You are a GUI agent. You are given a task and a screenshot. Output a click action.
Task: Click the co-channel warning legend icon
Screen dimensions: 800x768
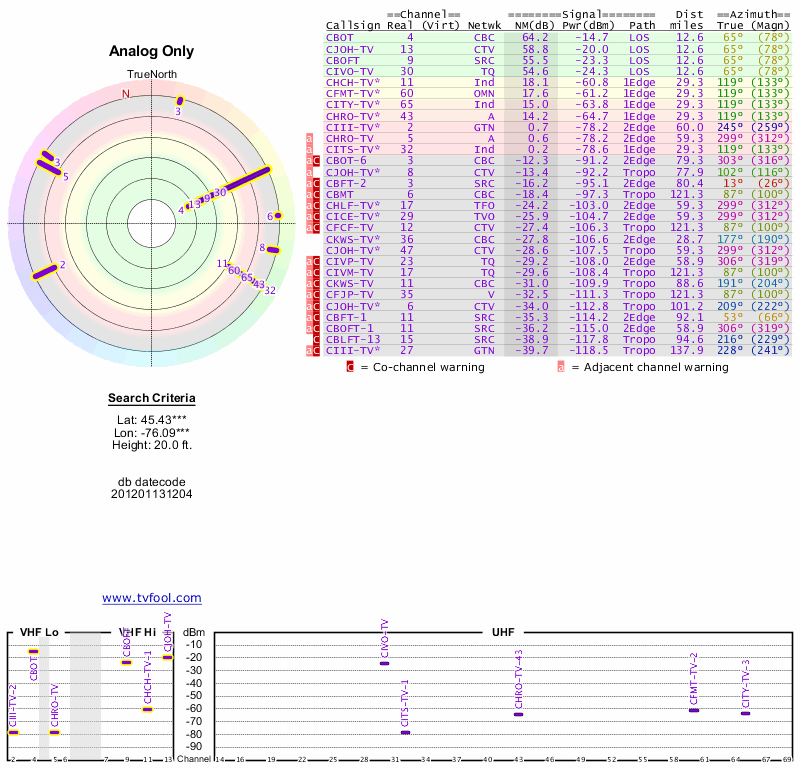click(349, 367)
